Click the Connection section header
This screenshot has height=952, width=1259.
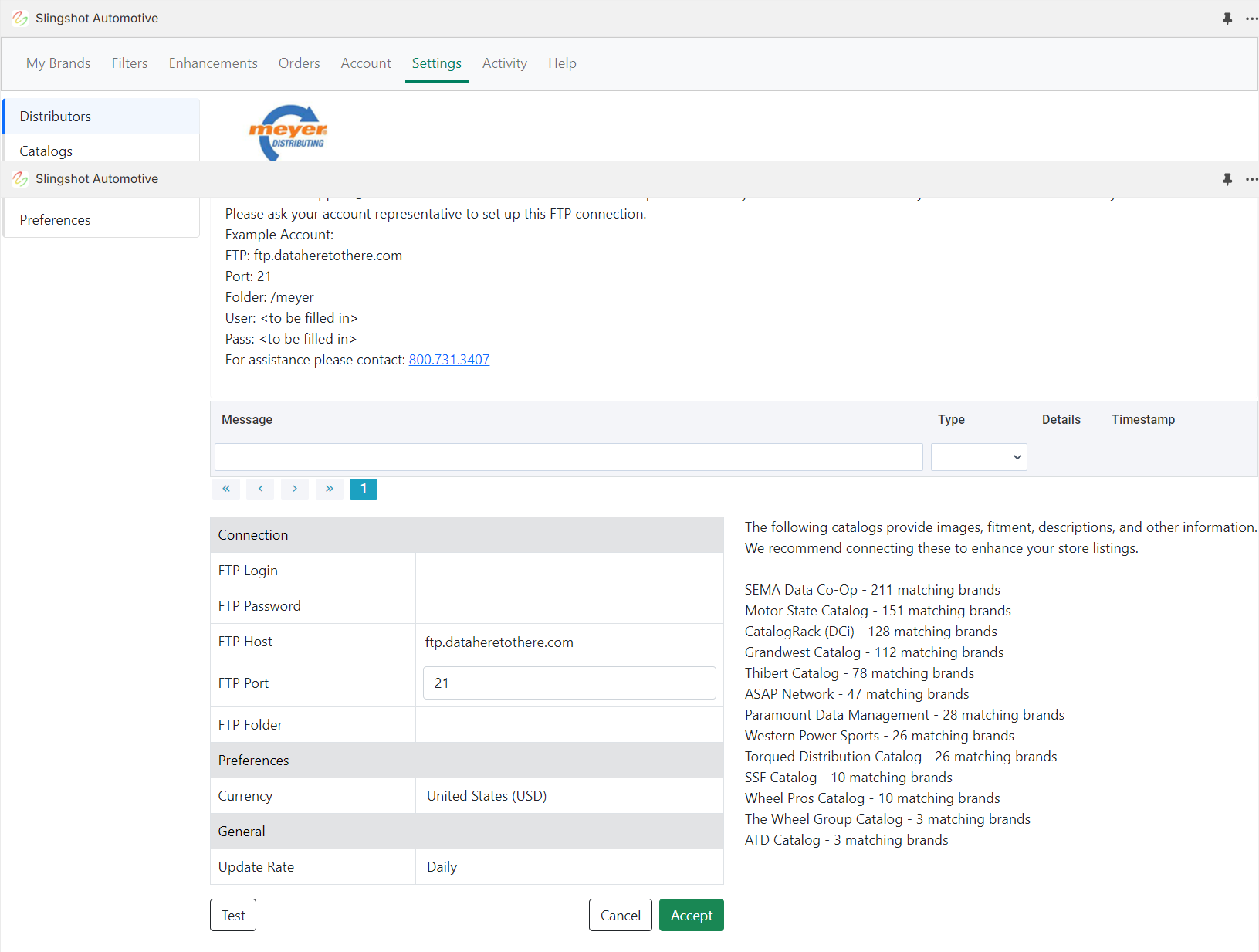pyautogui.click(x=467, y=535)
